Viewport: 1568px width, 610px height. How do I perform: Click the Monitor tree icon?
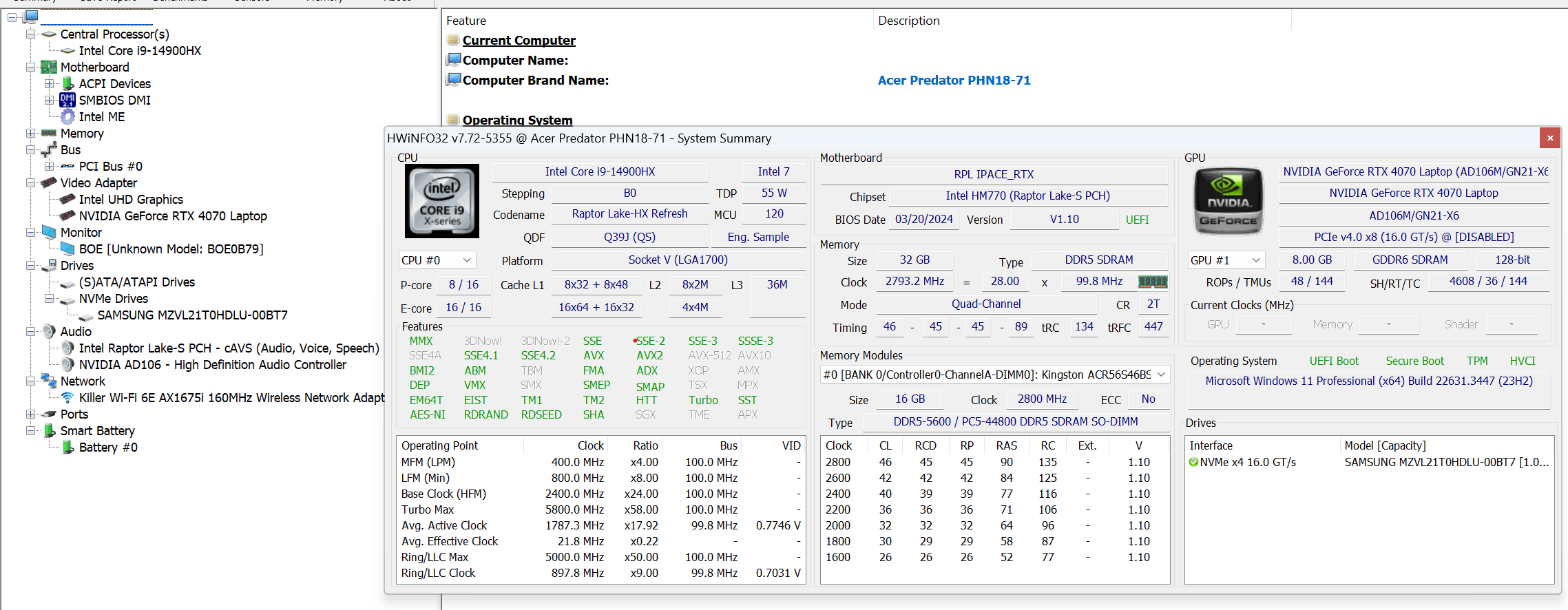[x=49, y=233]
